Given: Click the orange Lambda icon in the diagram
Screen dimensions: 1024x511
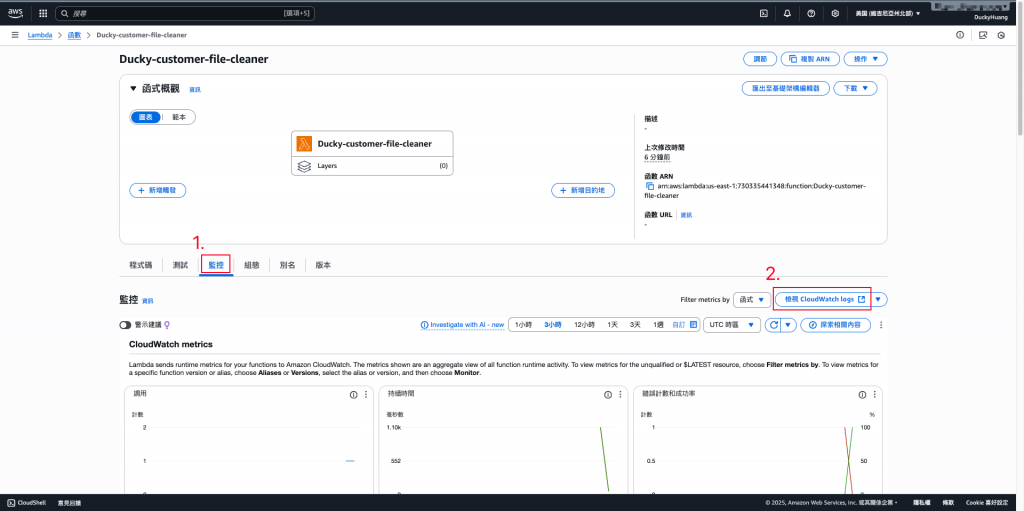Looking at the screenshot, I should [304, 144].
